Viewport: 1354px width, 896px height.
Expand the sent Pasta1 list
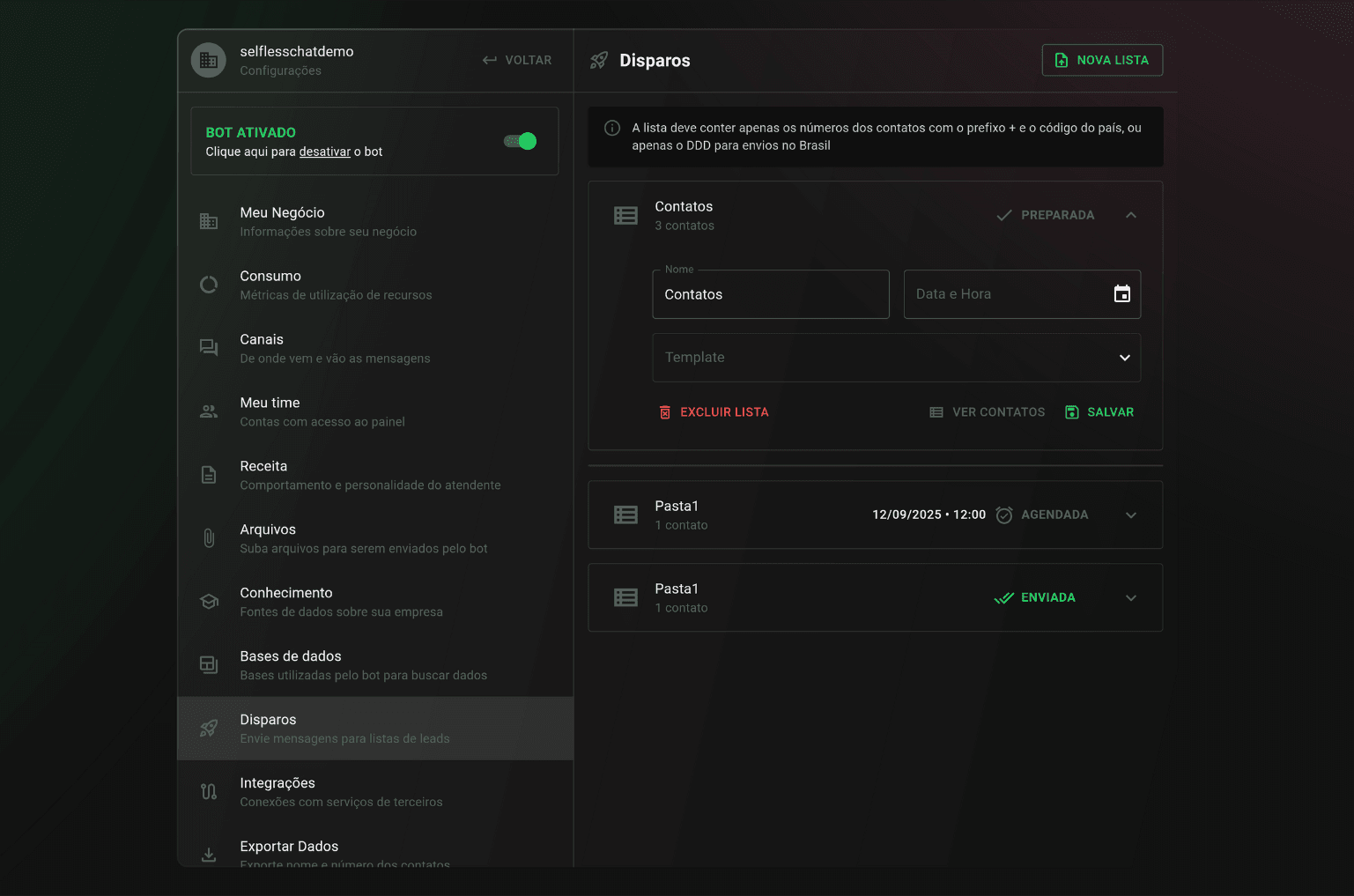pos(1131,597)
